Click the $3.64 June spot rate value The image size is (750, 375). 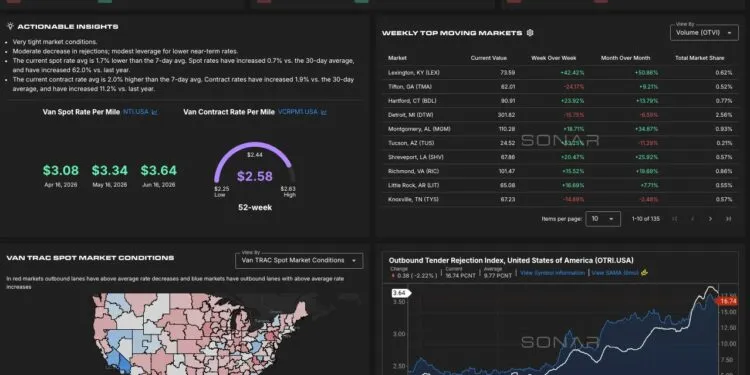159,170
